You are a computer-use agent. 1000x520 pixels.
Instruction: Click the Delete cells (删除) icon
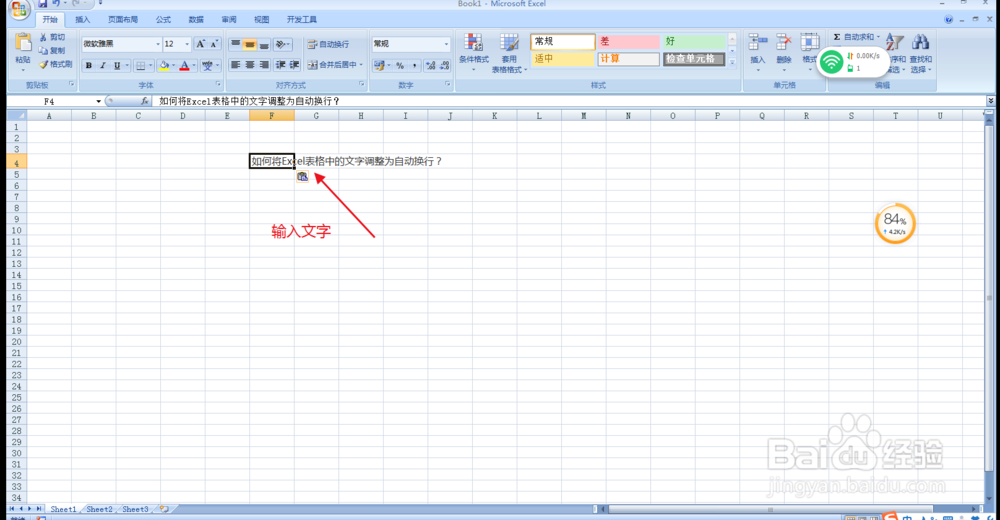[x=784, y=43]
